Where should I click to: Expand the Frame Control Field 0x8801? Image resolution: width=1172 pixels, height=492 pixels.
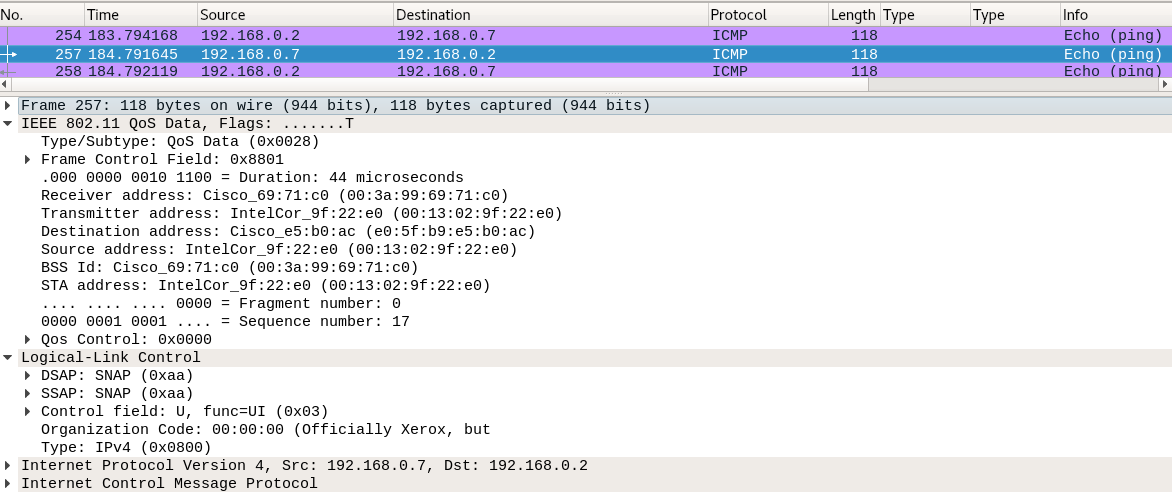click(28, 159)
